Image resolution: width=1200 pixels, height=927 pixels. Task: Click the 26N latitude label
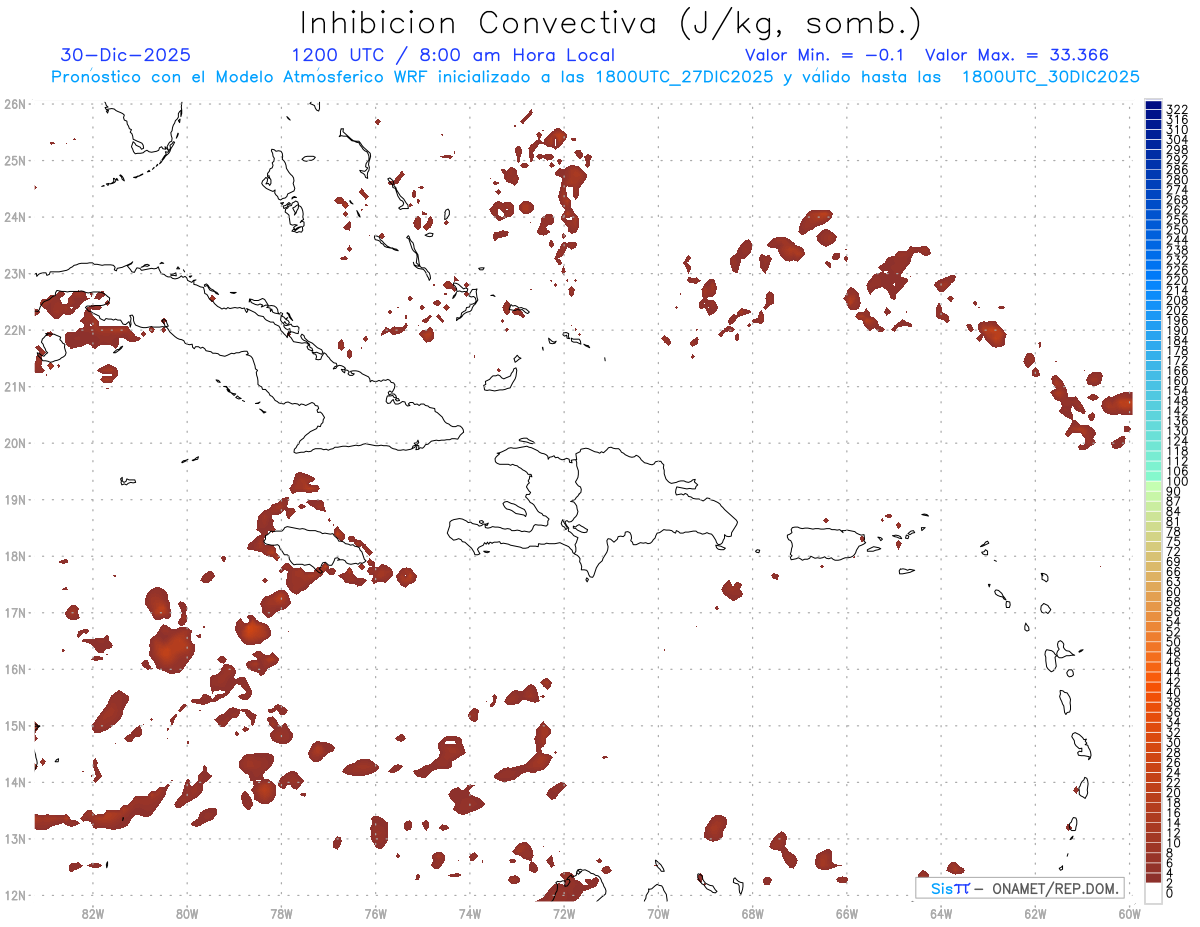click(x=15, y=104)
